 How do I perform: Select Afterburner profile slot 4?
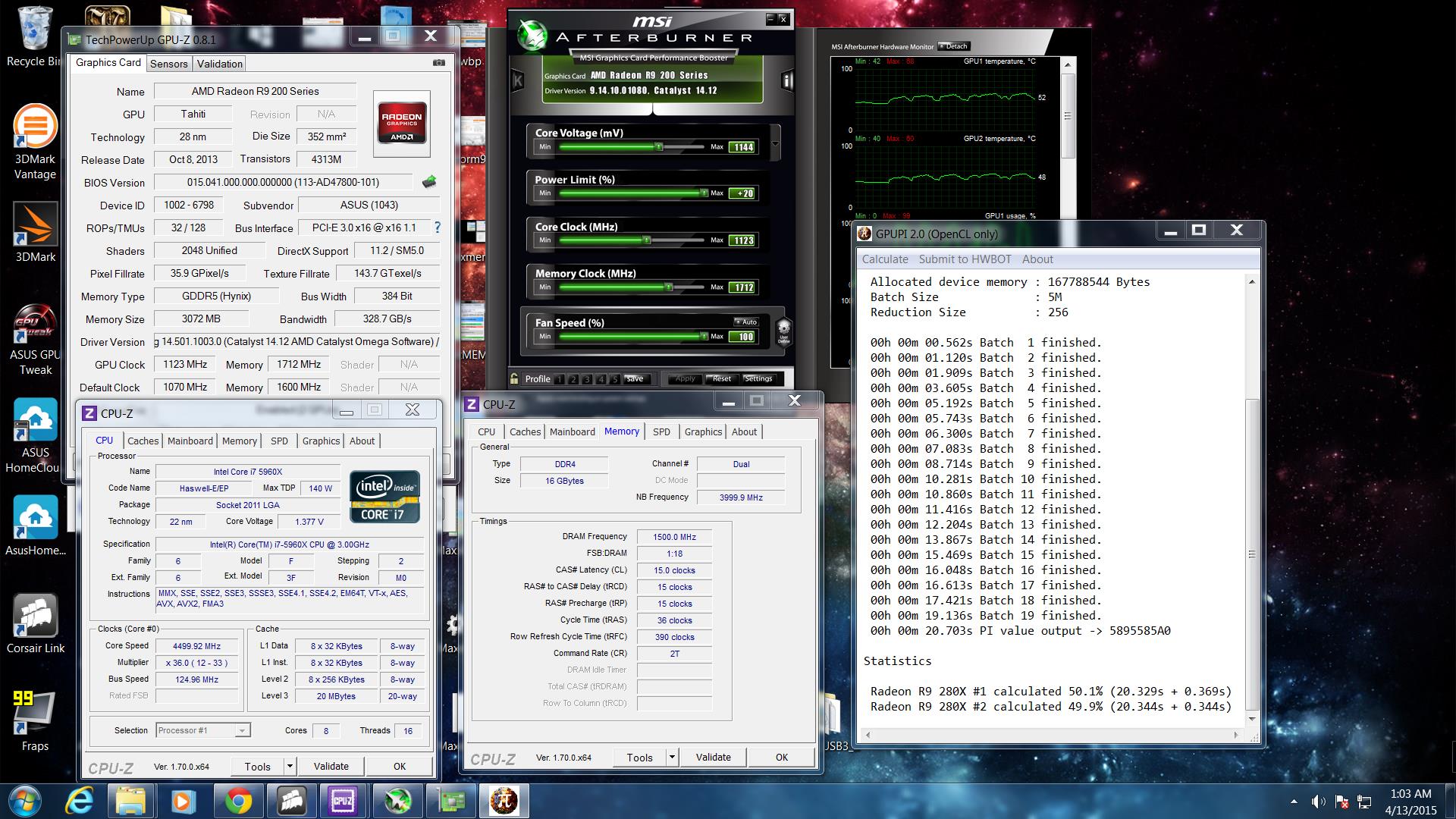(x=601, y=379)
